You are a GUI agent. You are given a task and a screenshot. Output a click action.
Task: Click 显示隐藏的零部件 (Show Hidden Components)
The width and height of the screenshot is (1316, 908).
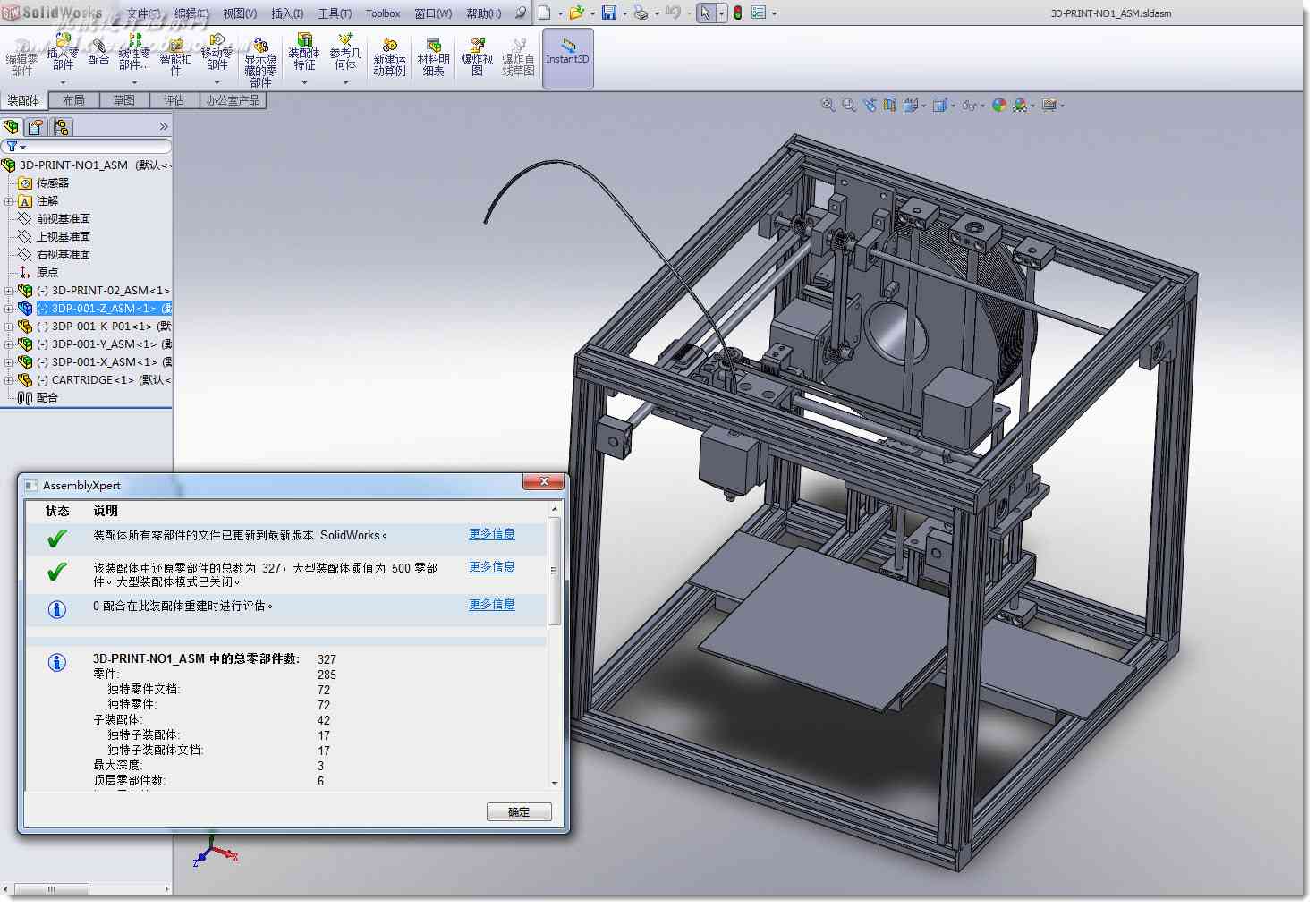pos(260,63)
